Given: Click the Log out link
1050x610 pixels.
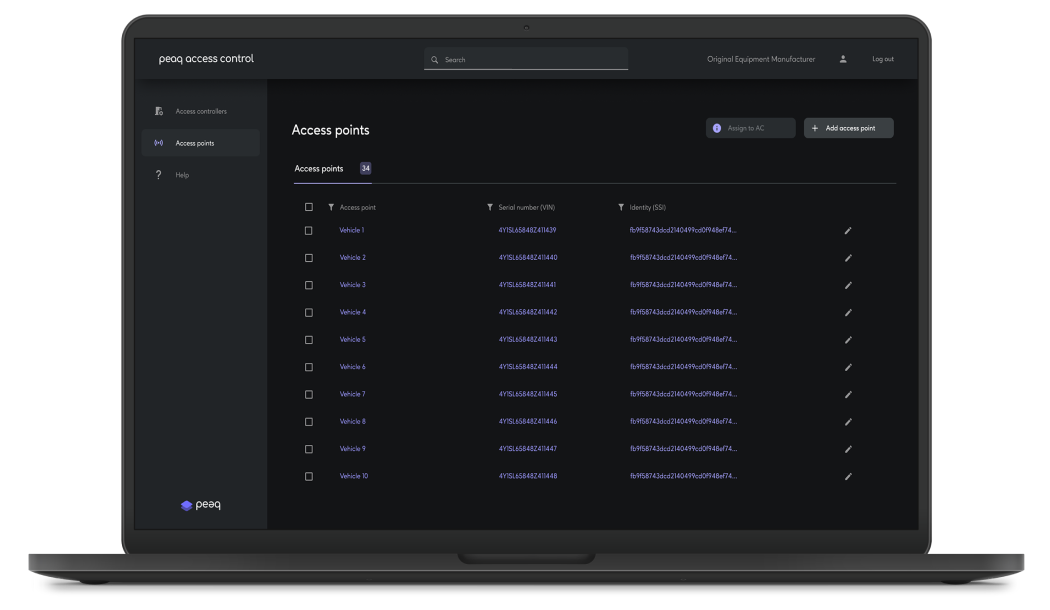Looking at the screenshot, I should [x=883, y=59].
